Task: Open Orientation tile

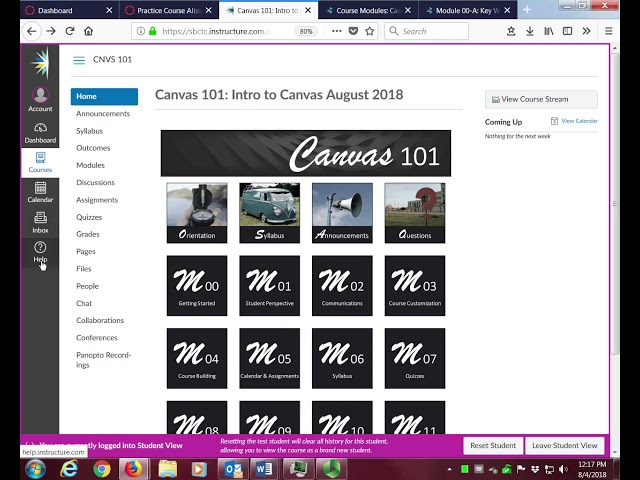Action: [x=197, y=213]
